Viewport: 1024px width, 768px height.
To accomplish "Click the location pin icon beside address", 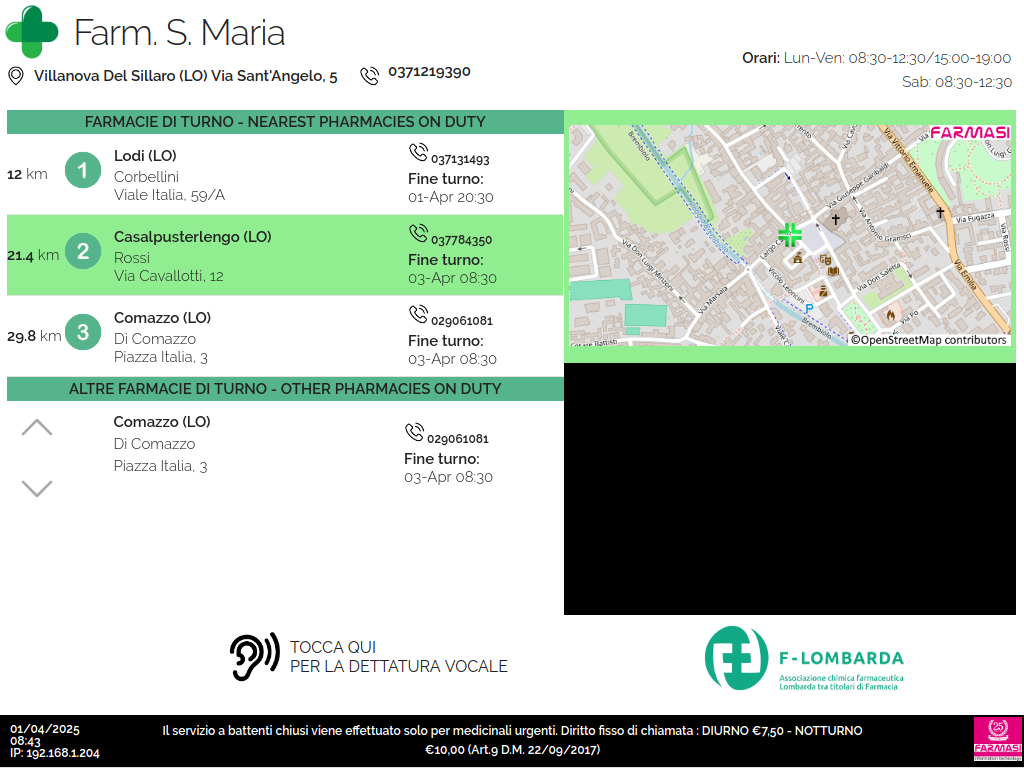I will [x=16, y=76].
